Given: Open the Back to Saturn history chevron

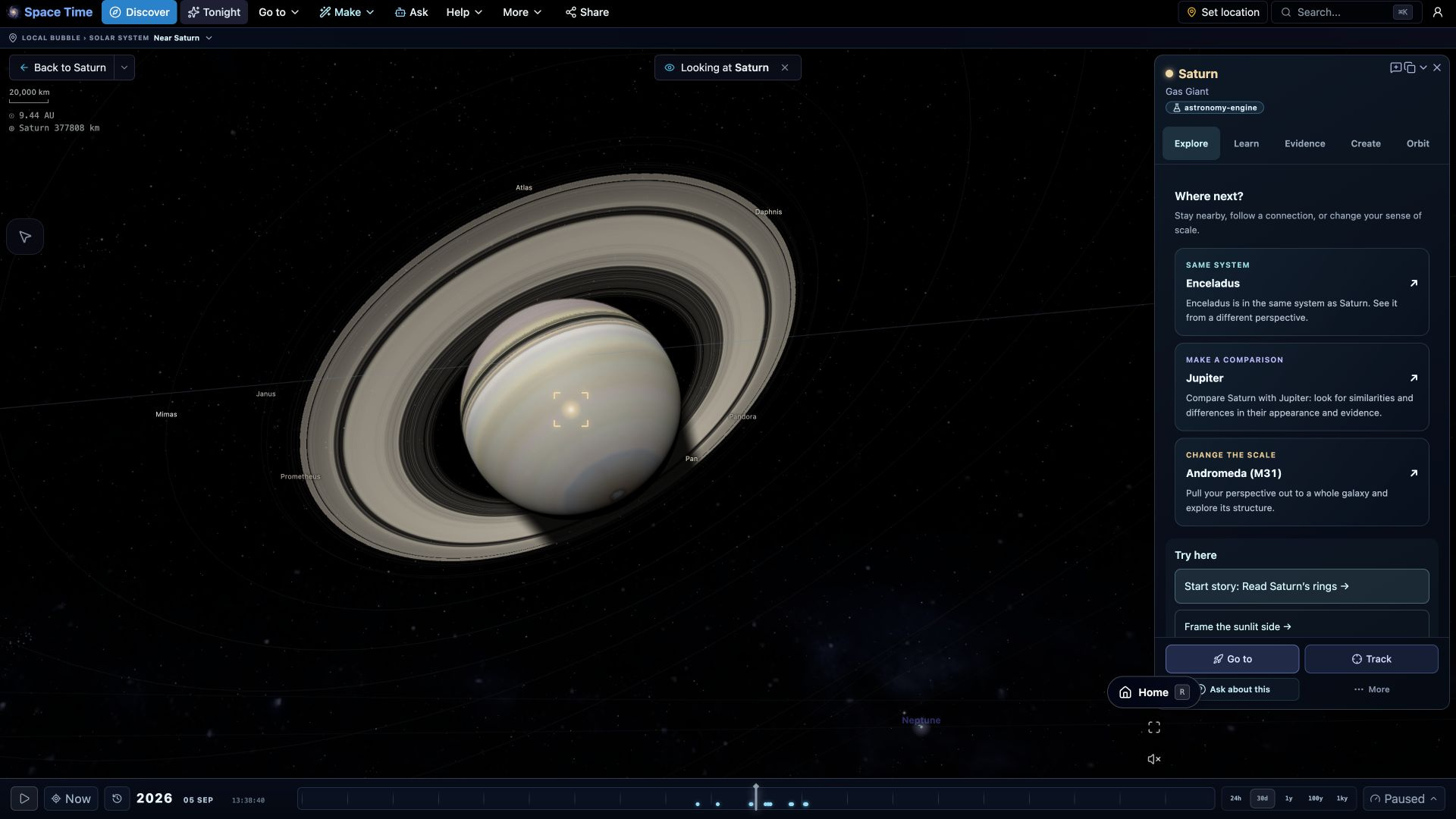Looking at the screenshot, I should pyautogui.click(x=124, y=67).
